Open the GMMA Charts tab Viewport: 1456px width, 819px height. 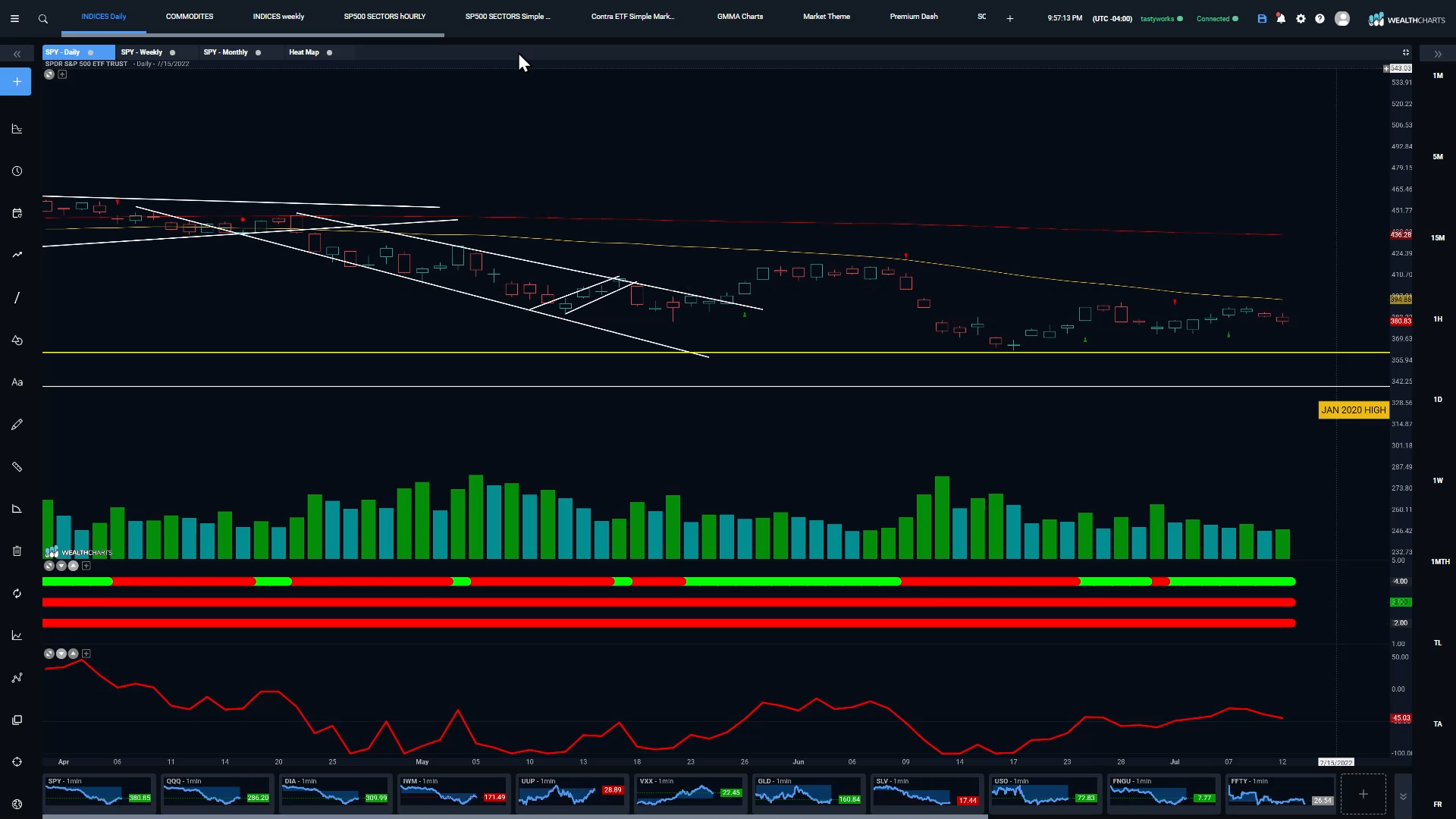click(740, 17)
